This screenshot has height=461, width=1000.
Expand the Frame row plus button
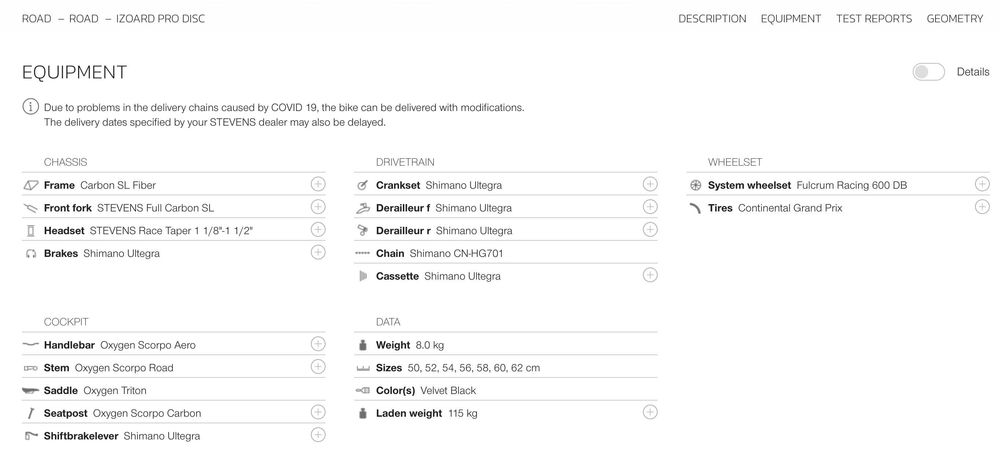pos(318,184)
